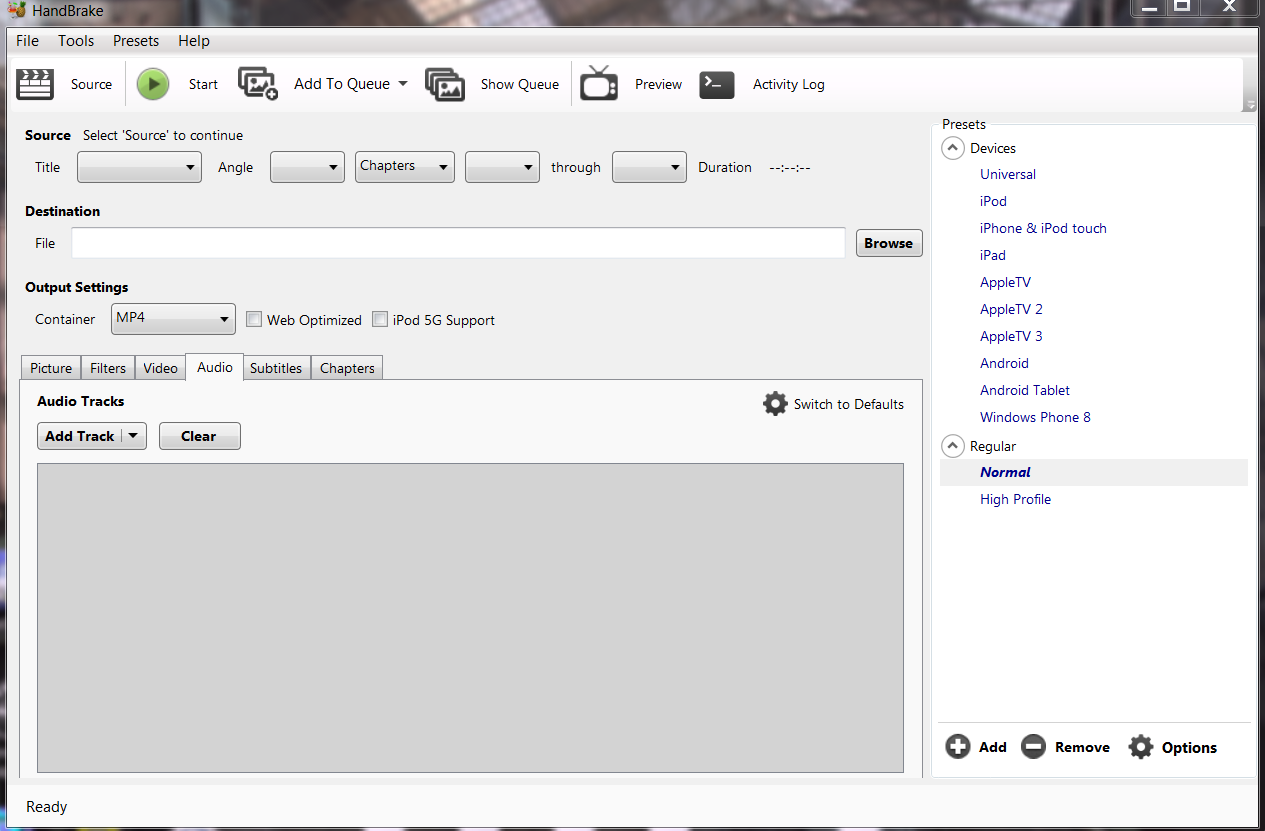
Task: Open the Tools menu
Action: pos(76,41)
